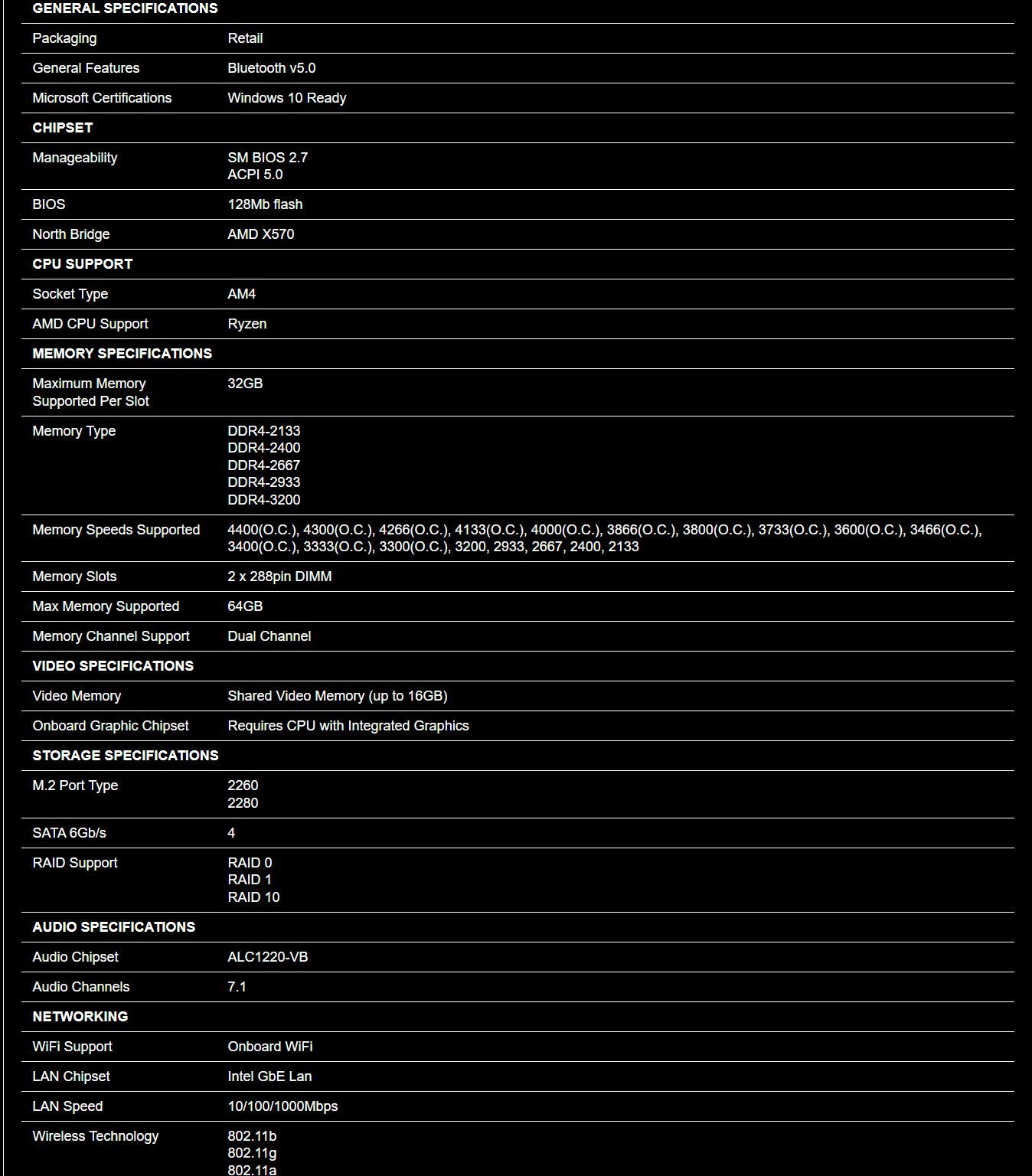Click the 'Retail' packaging value
The image size is (1032, 1176).
[x=245, y=38]
